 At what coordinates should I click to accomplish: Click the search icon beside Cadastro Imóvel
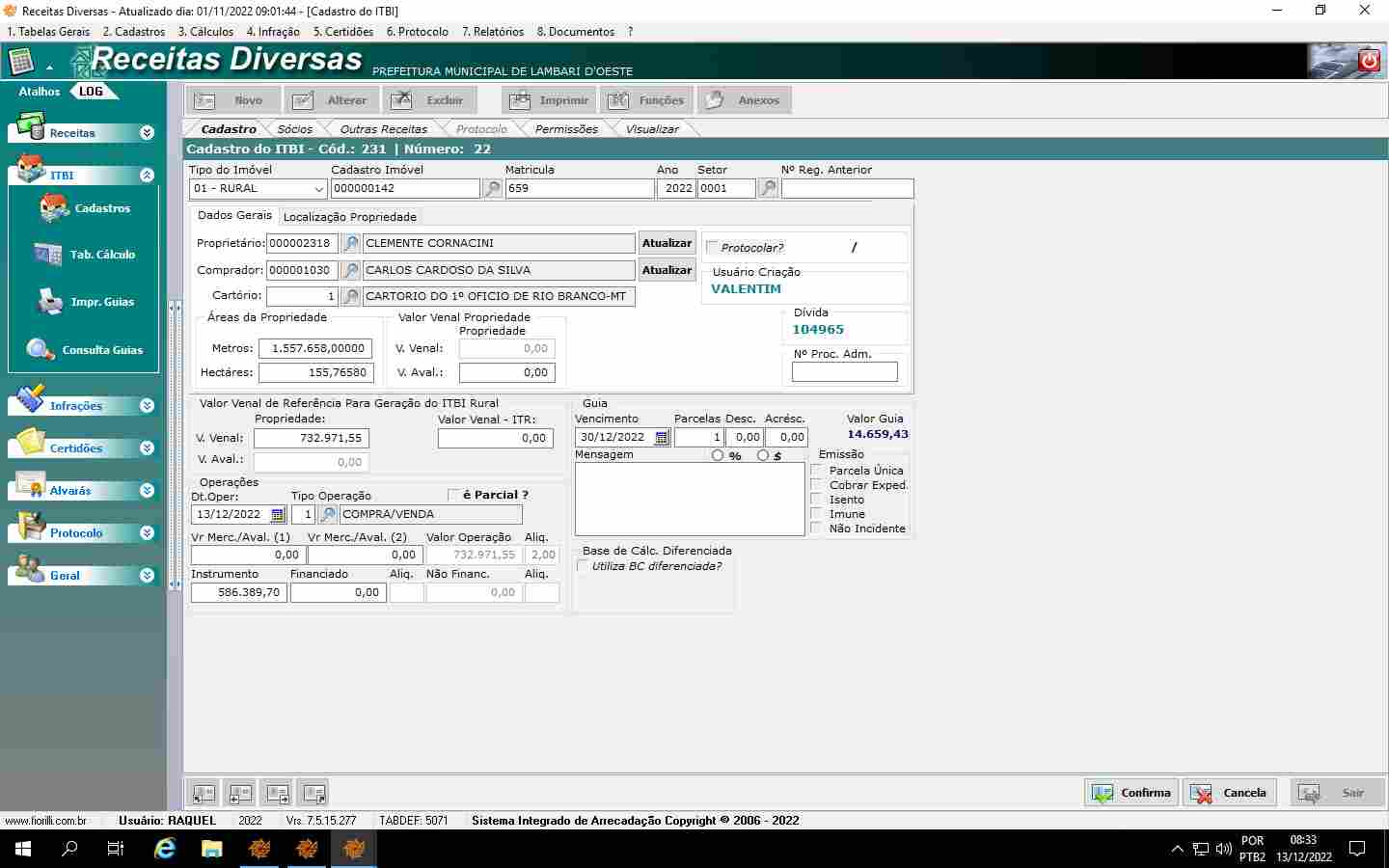(493, 189)
